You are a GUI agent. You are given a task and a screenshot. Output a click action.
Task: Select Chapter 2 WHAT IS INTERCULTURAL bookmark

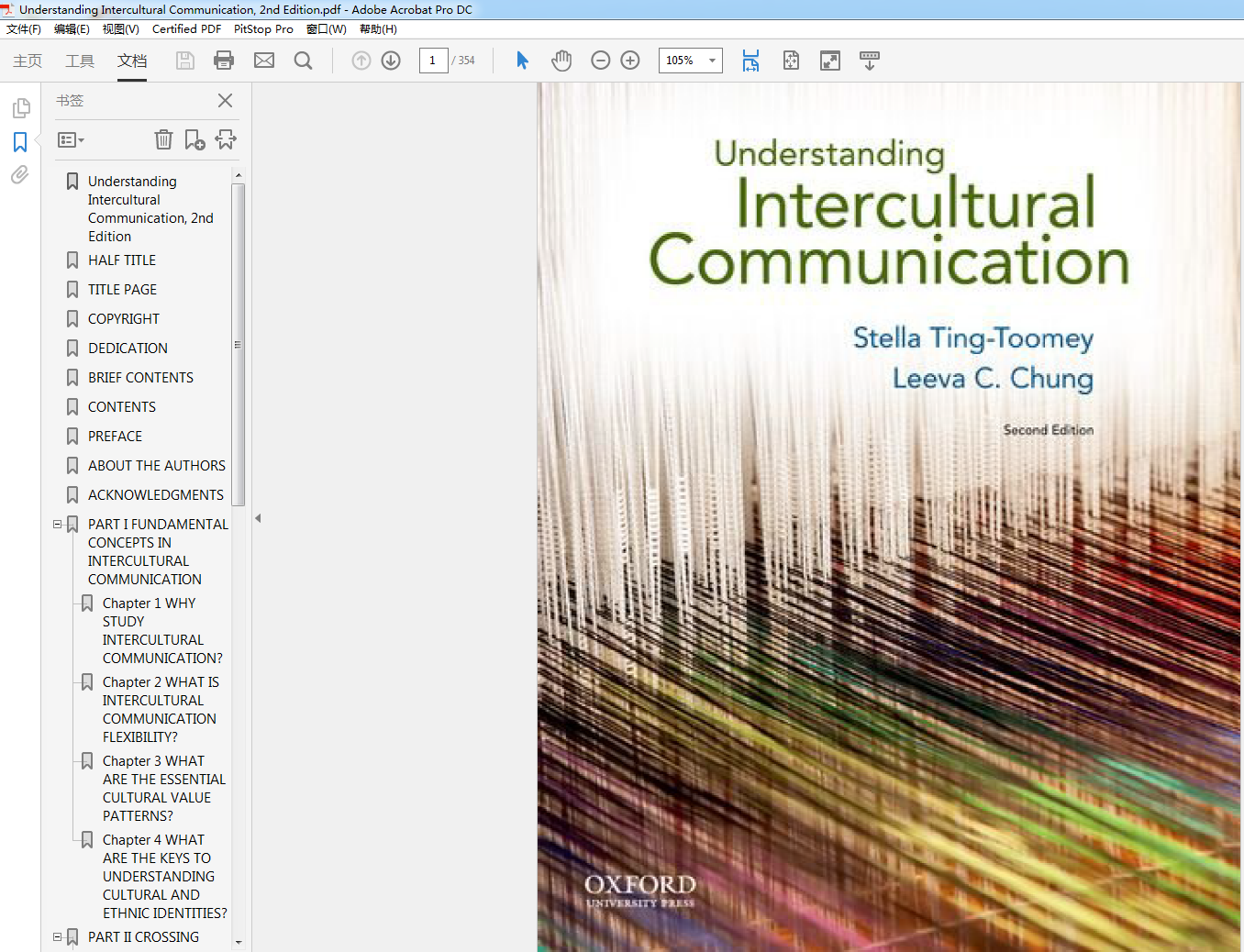(161, 710)
